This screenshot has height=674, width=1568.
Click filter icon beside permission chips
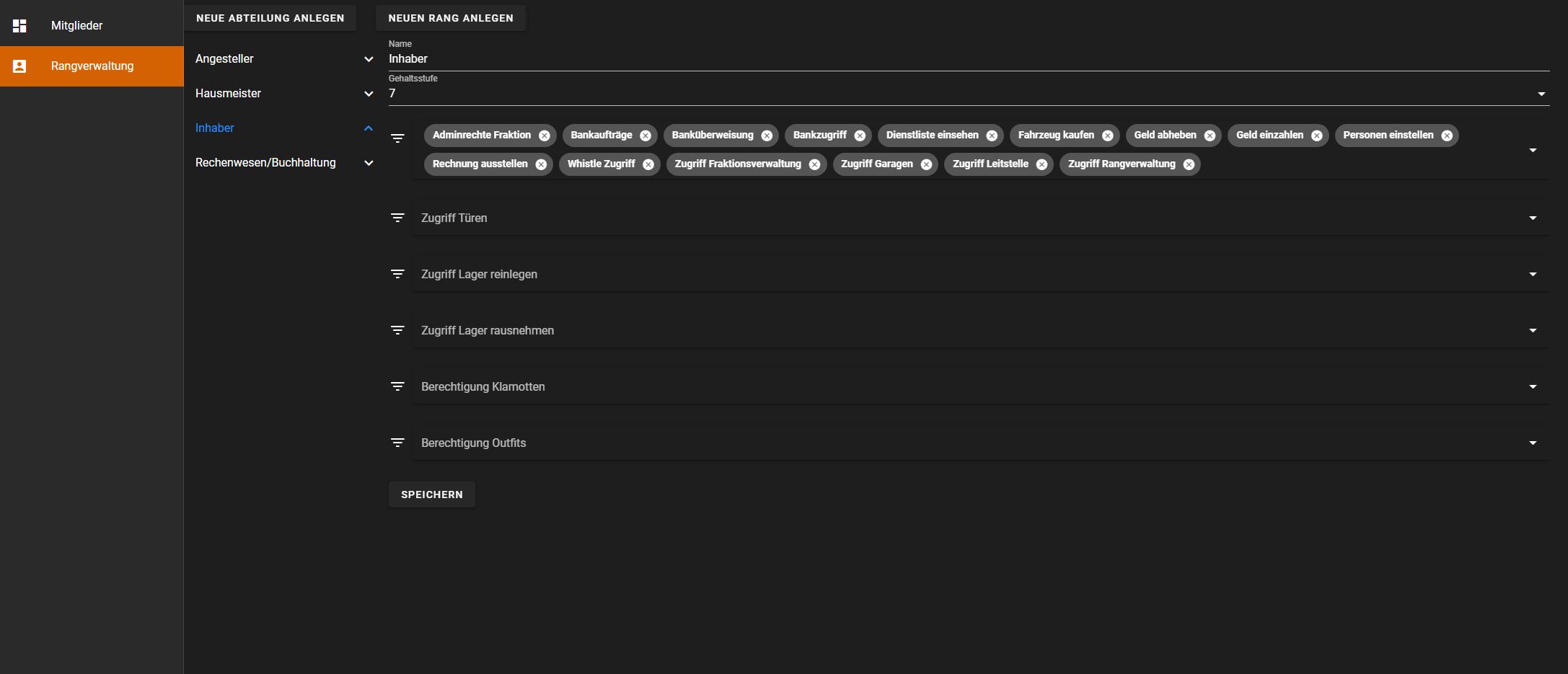pyautogui.click(x=397, y=138)
